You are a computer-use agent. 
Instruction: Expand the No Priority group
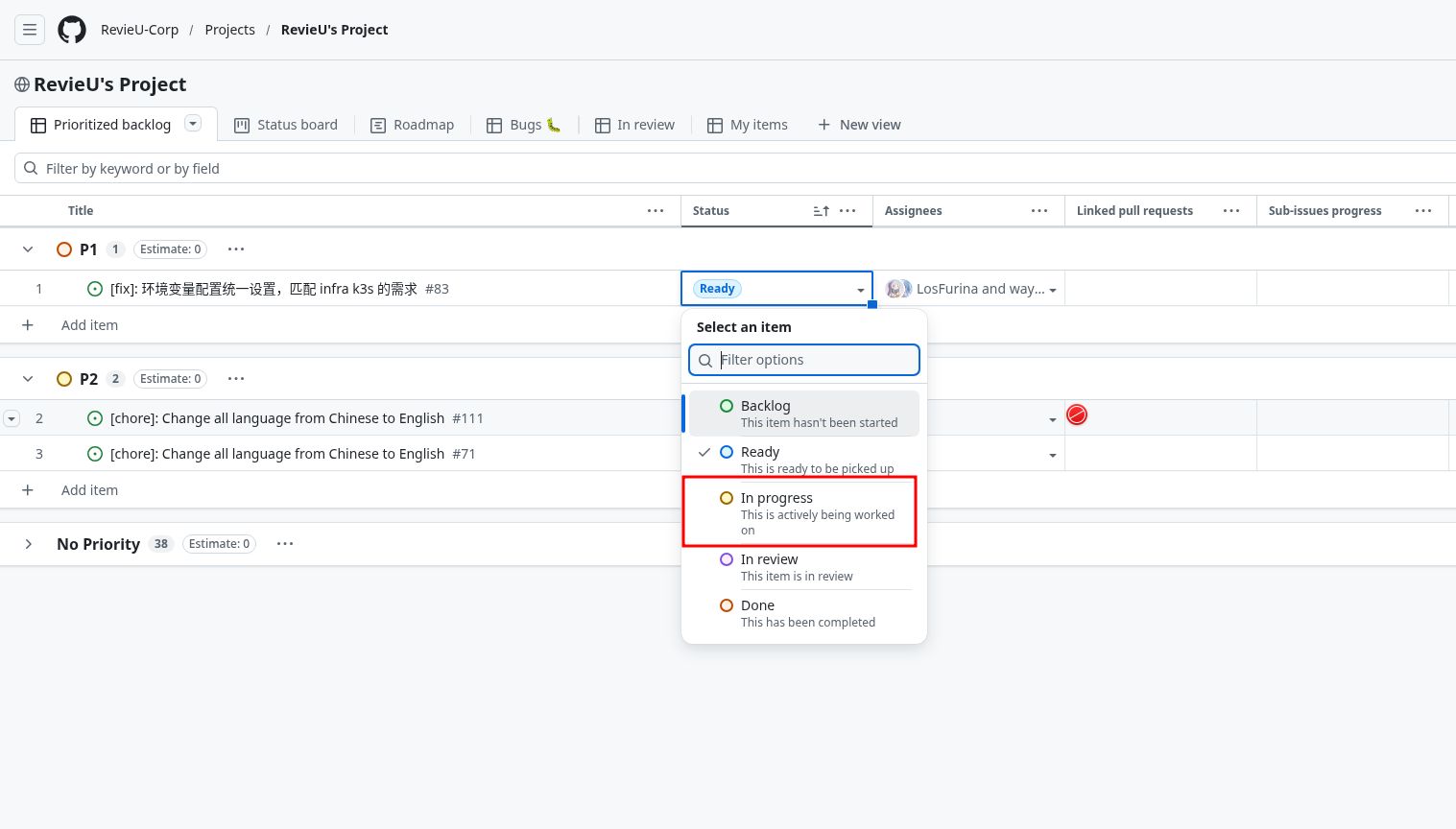click(x=28, y=543)
